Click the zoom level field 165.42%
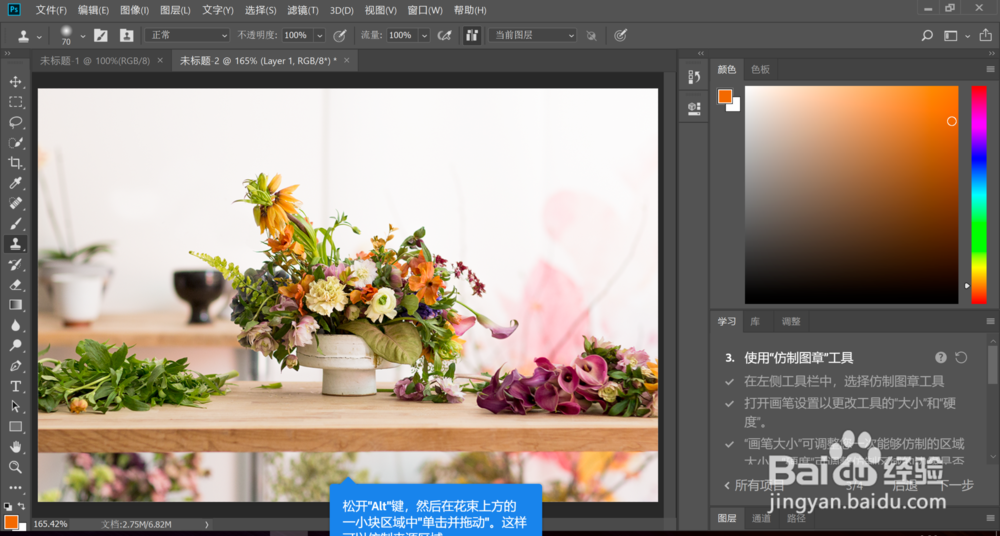This screenshot has height=536, width=1000. tap(50, 524)
